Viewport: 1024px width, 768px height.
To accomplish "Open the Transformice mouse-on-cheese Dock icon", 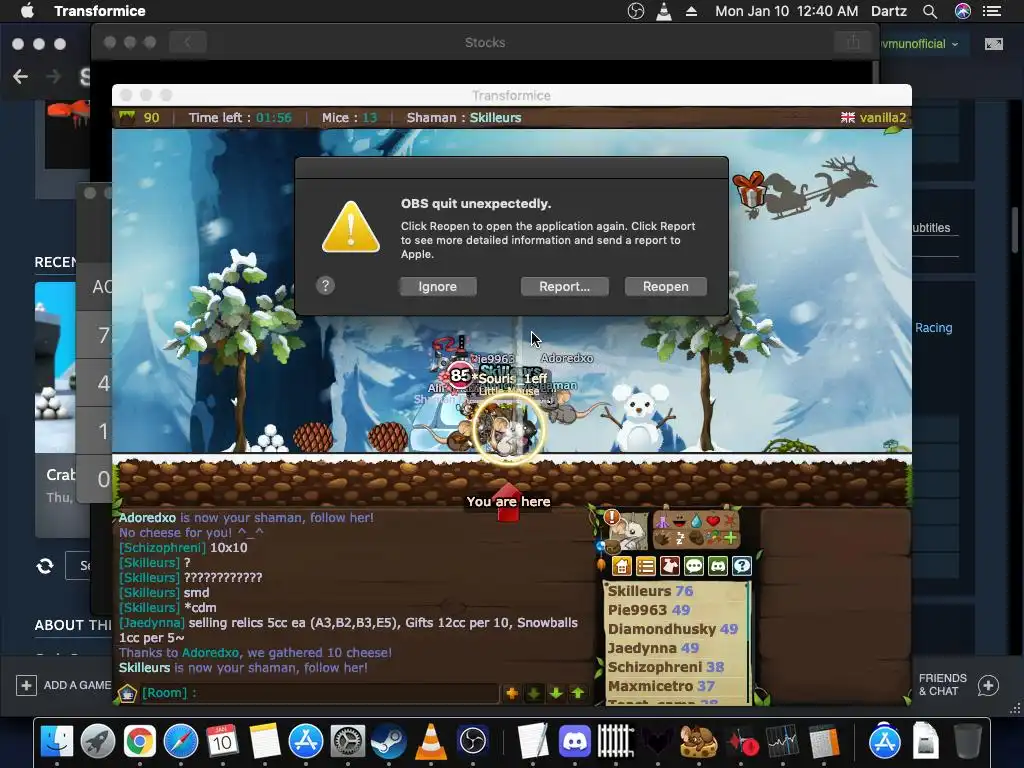I will point(699,741).
